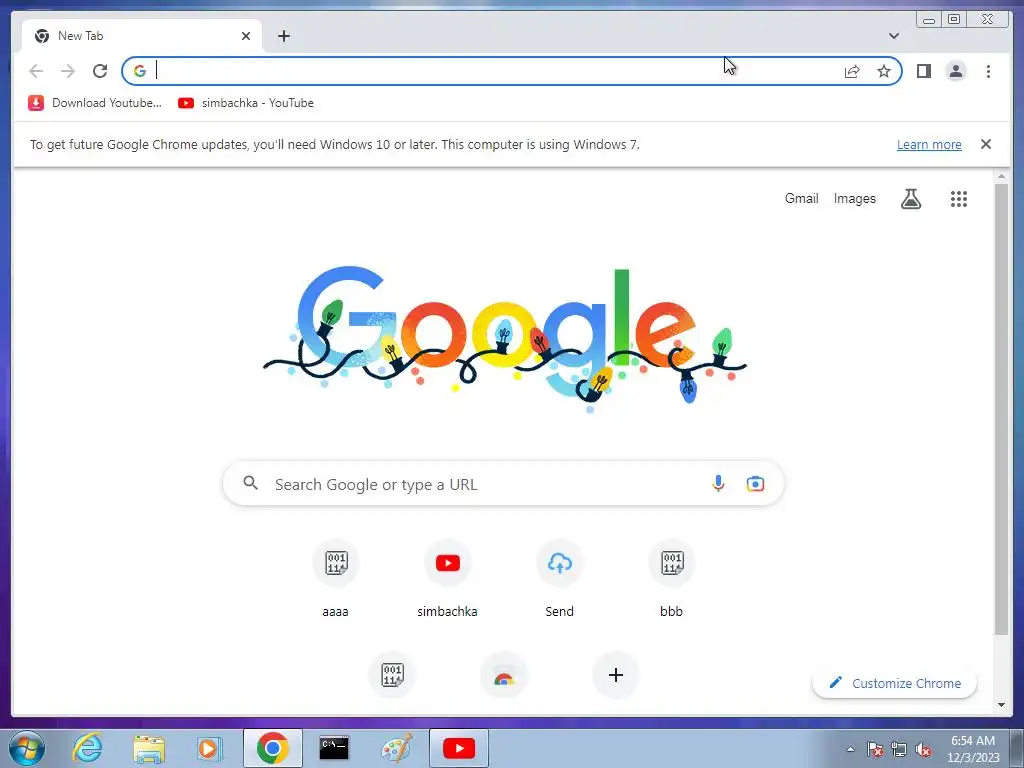
Task: Open a new tab with plus button
Action: click(283, 36)
